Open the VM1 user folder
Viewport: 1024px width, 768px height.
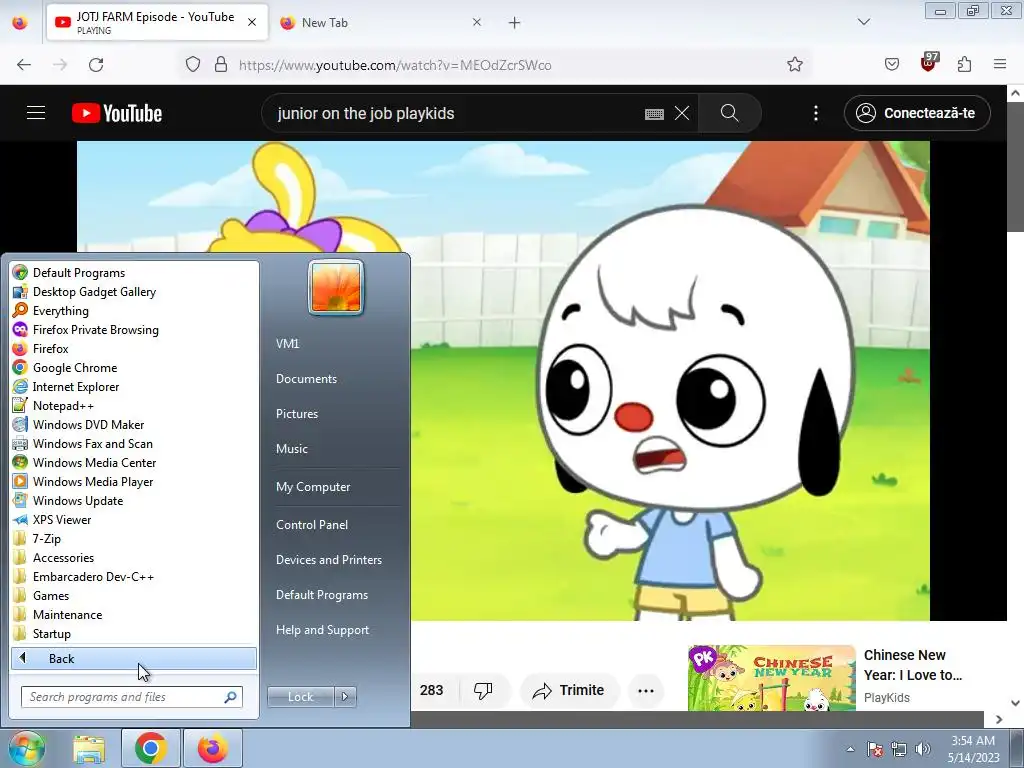pos(287,344)
